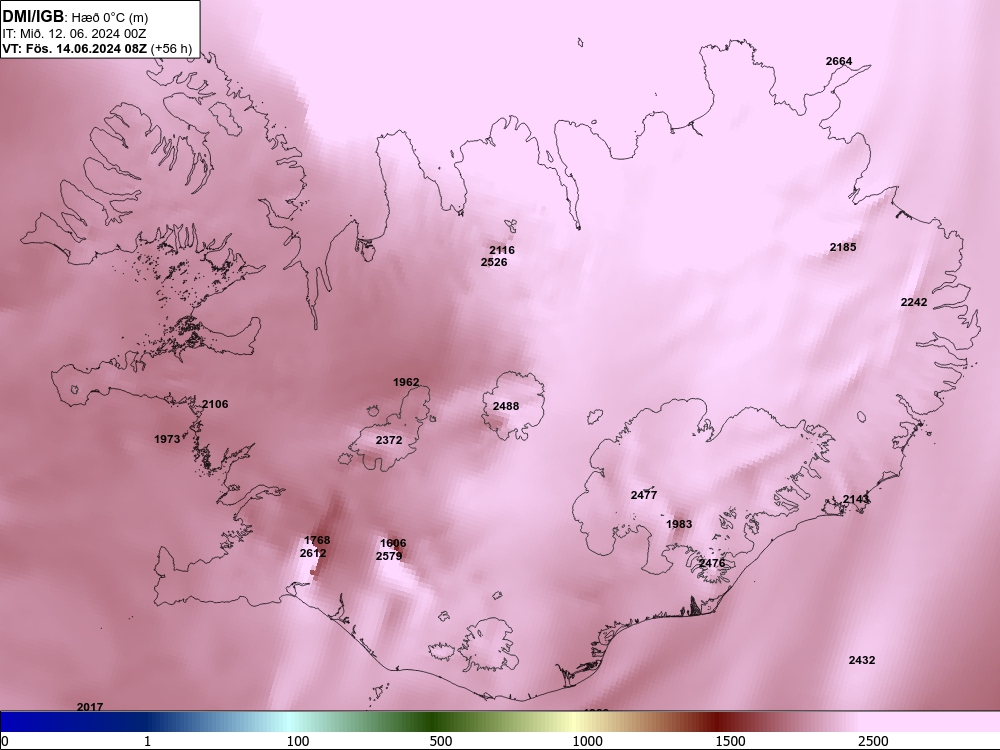Click the 500 label on the color scale
This screenshot has width=1000, height=750.
(441, 741)
